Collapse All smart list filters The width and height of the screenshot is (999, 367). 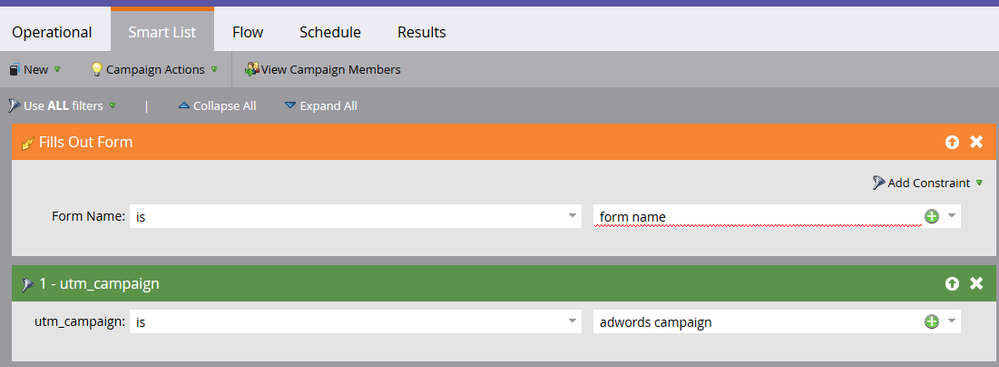217,106
